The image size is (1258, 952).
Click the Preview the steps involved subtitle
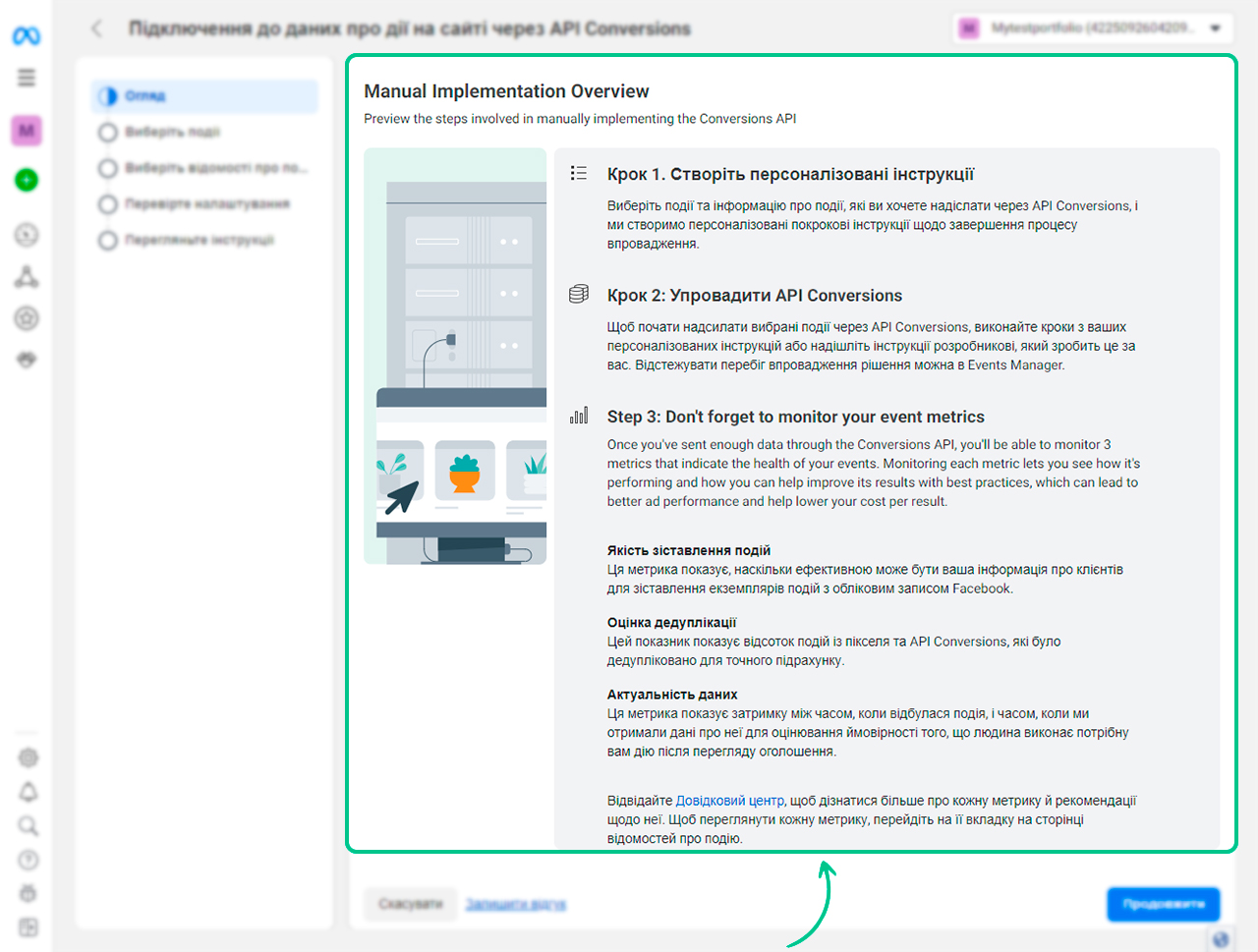(x=580, y=119)
